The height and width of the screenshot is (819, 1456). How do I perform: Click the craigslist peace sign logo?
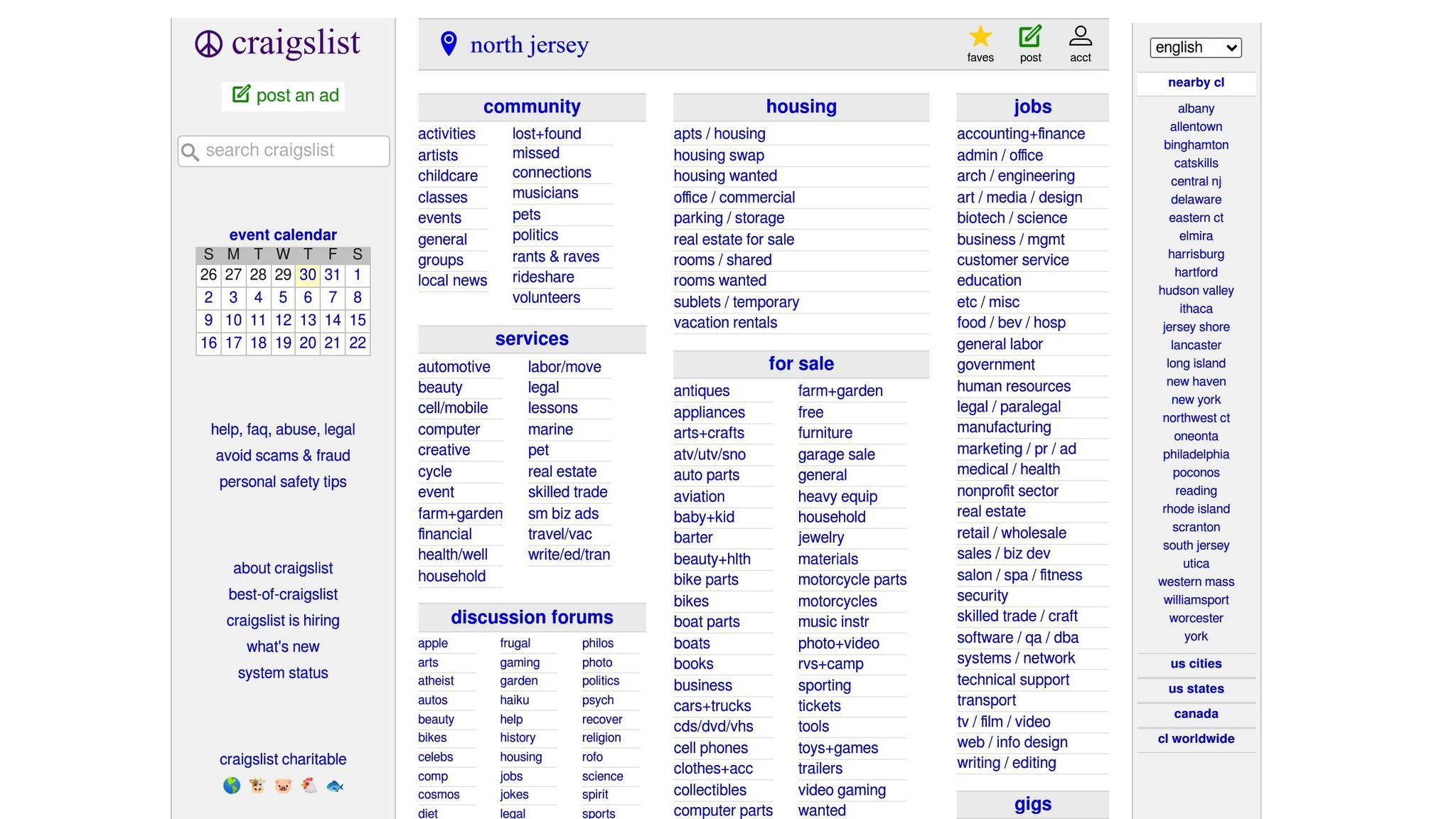click(208, 43)
